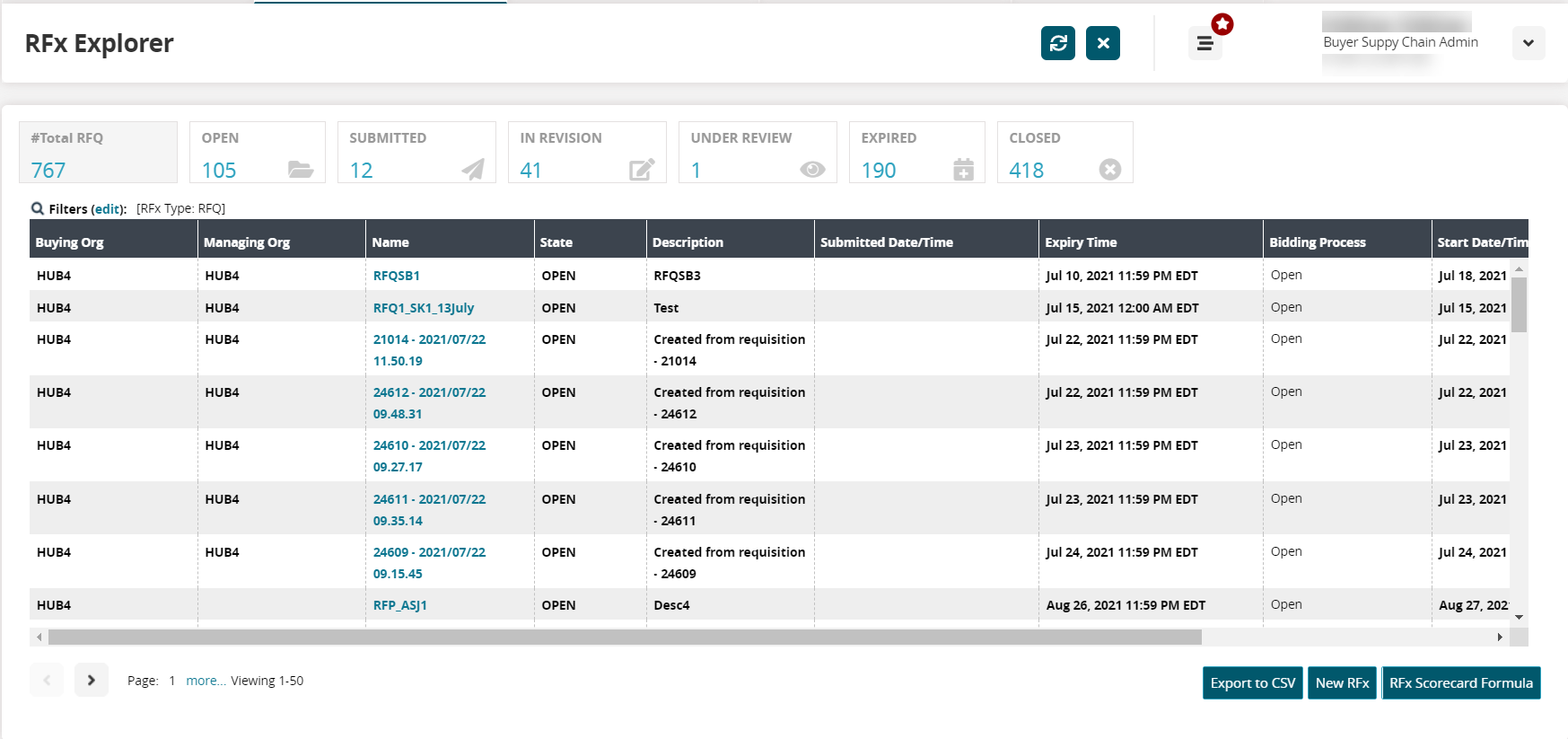The height and width of the screenshot is (739, 1568).
Task: Click the Under Review eye icon
Action: pos(811,170)
